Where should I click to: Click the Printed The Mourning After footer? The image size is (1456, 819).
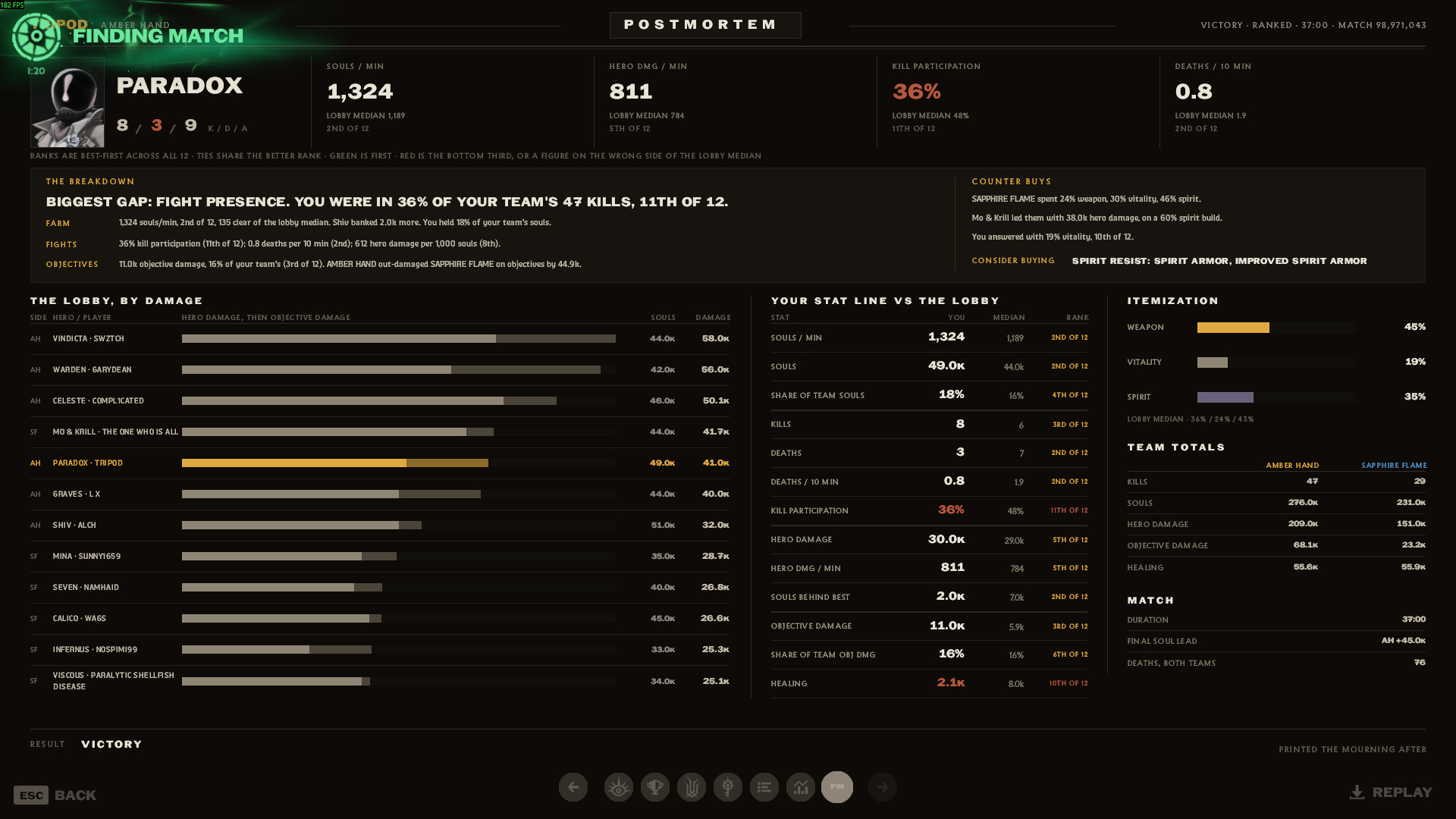pos(1353,750)
